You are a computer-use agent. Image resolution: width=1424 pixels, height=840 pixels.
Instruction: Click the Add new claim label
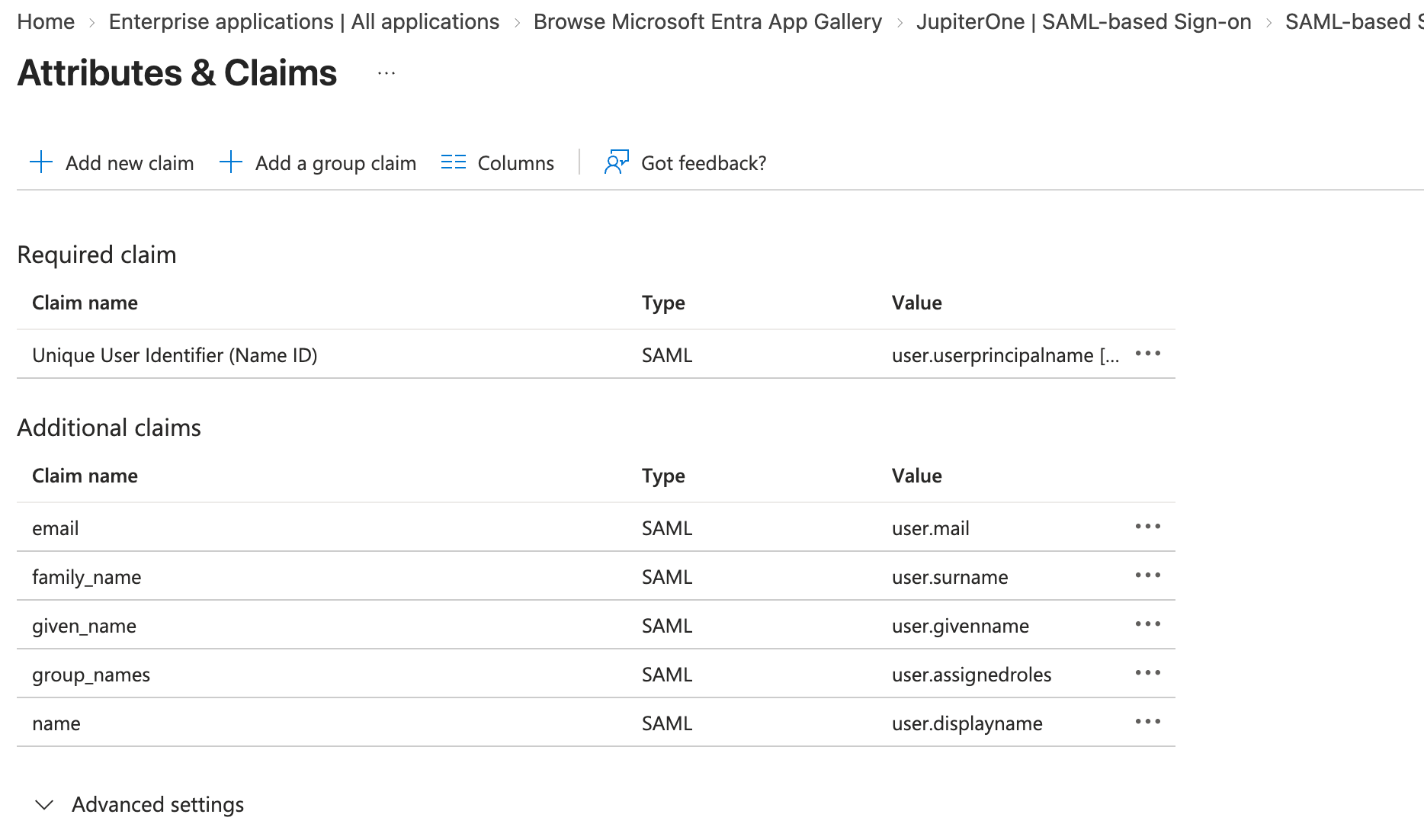click(130, 163)
